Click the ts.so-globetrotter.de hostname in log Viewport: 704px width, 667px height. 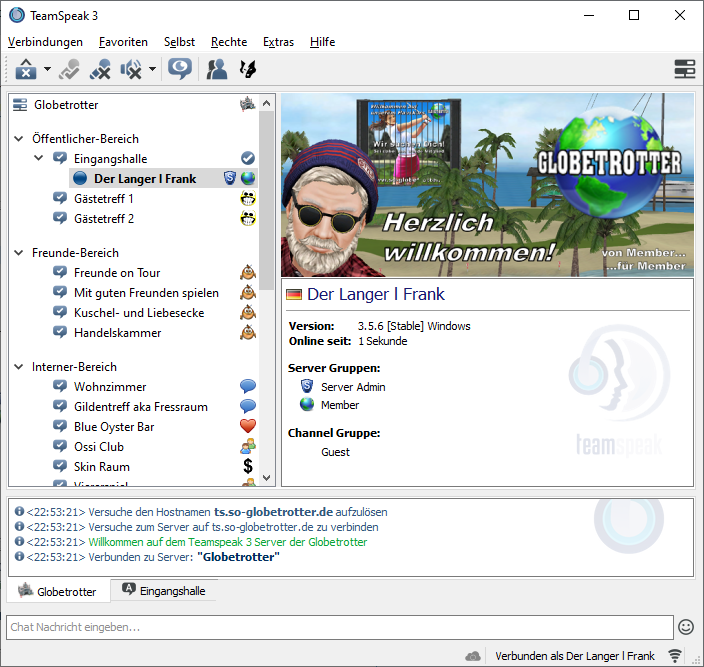click(273, 512)
